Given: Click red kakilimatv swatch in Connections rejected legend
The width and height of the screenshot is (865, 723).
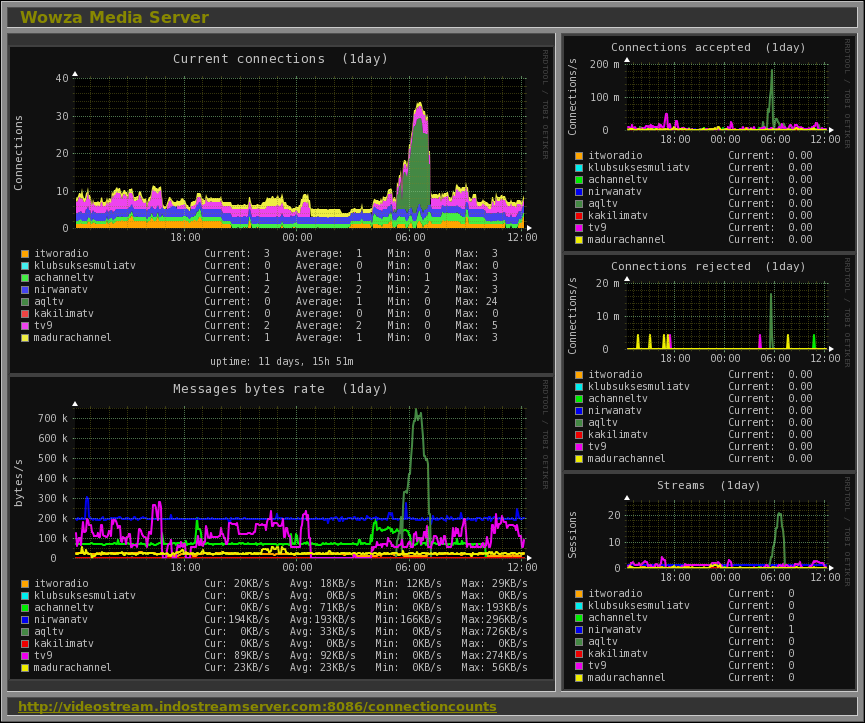Looking at the screenshot, I should (x=579, y=434).
